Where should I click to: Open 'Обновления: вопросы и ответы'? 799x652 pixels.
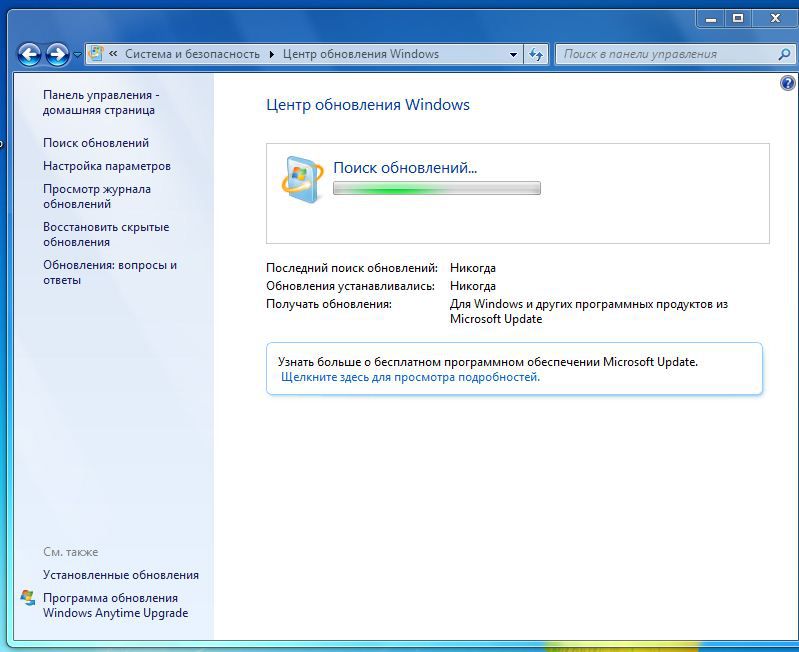point(110,273)
